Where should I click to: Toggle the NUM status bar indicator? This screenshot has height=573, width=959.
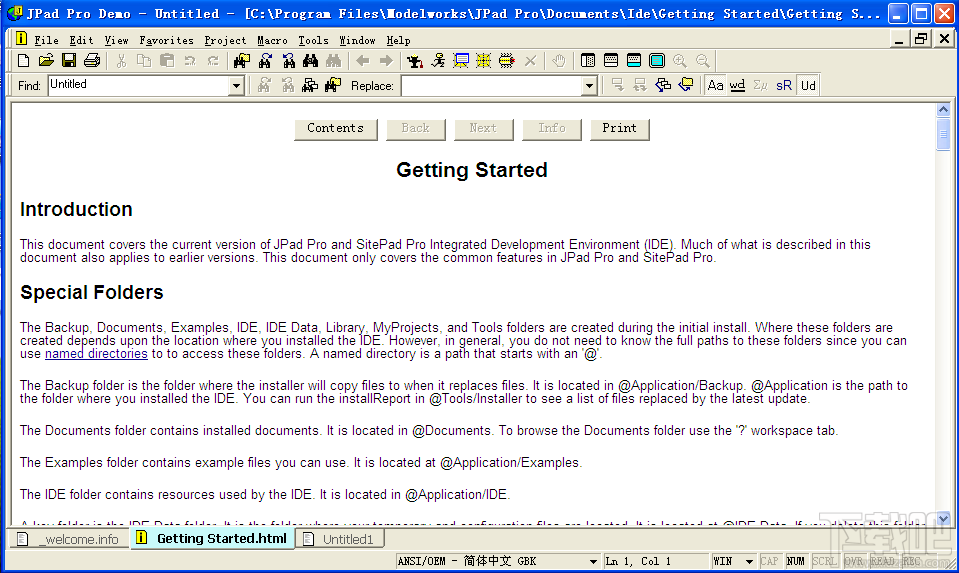pyautogui.click(x=795, y=561)
